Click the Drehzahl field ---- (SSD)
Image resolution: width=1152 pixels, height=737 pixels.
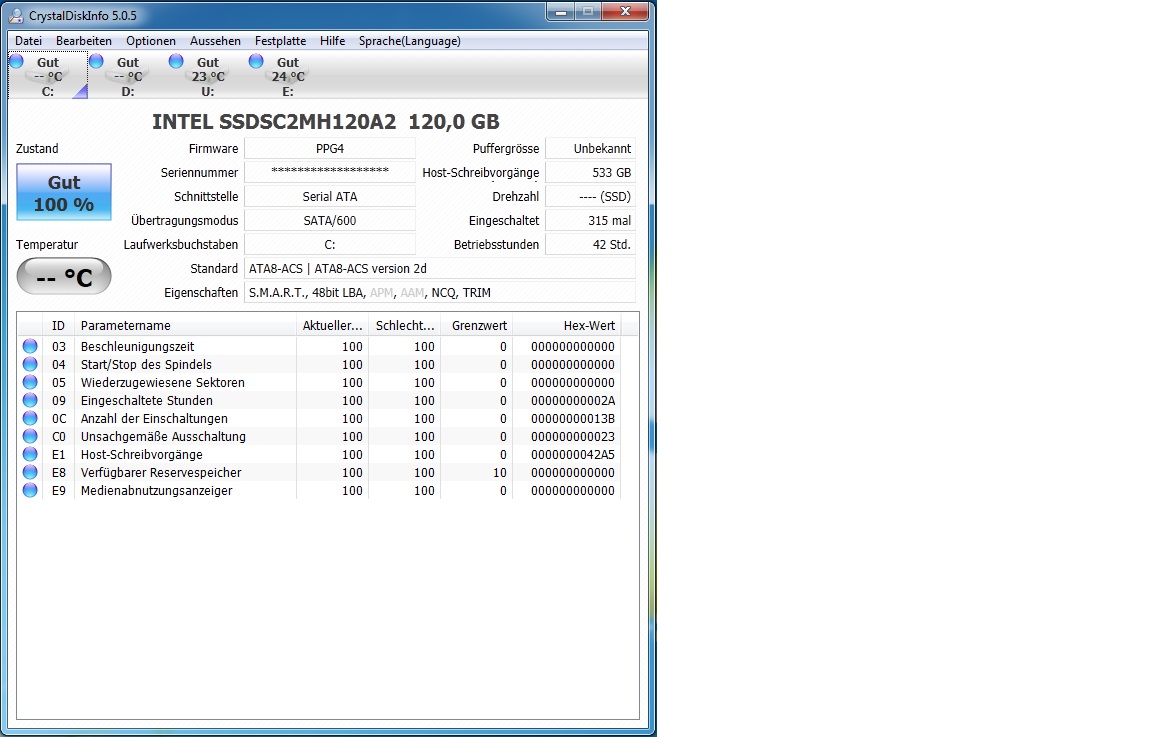point(591,196)
